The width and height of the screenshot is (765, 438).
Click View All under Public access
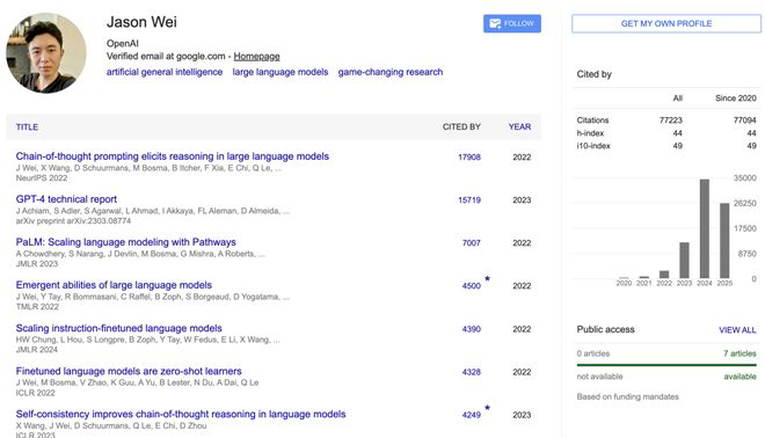click(737, 330)
